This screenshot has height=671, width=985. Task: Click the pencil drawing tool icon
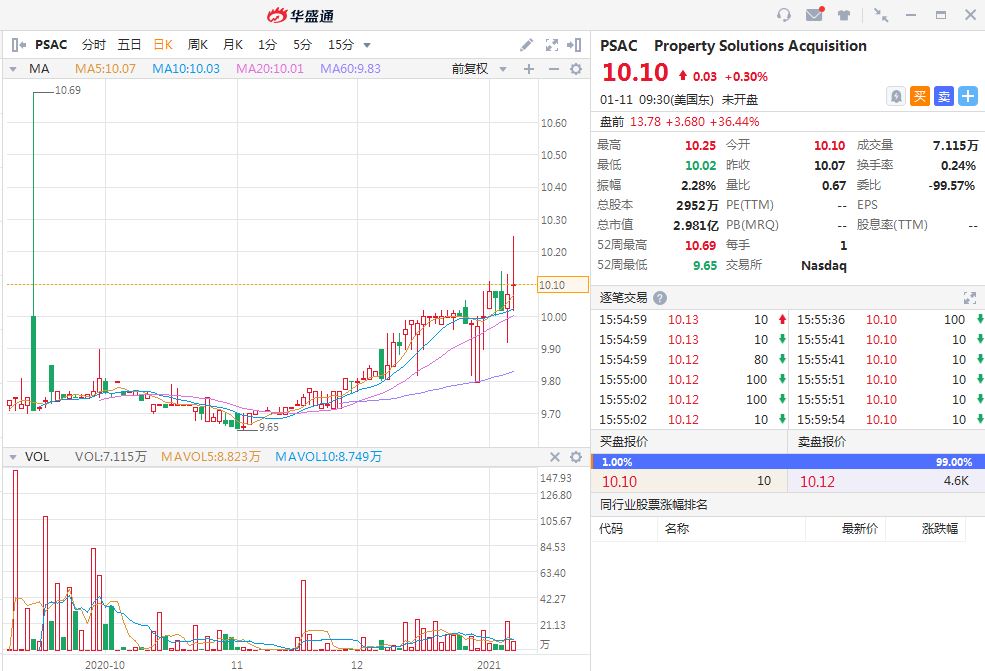coord(527,45)
